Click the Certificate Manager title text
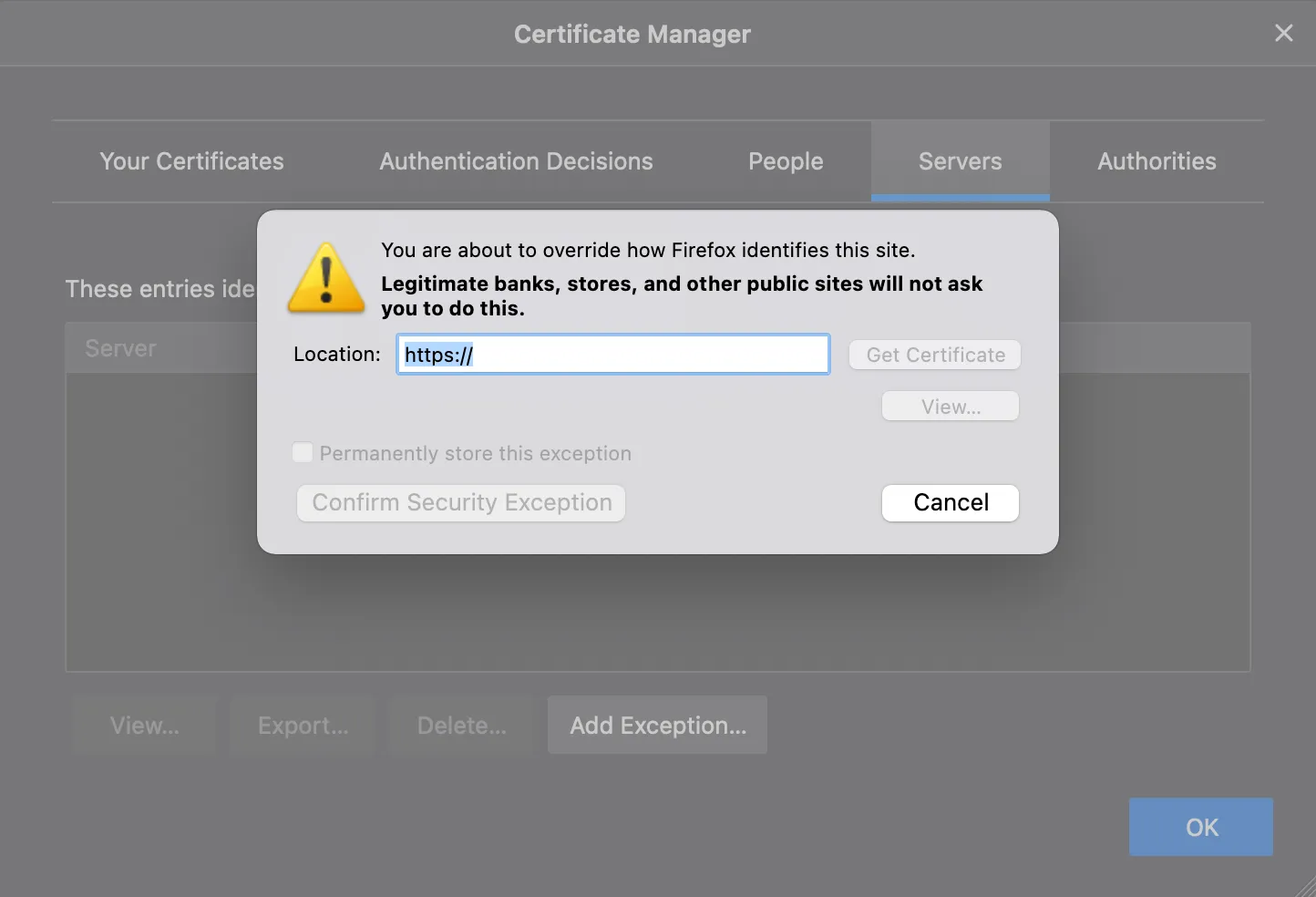1316x897 pixels. 632,34
